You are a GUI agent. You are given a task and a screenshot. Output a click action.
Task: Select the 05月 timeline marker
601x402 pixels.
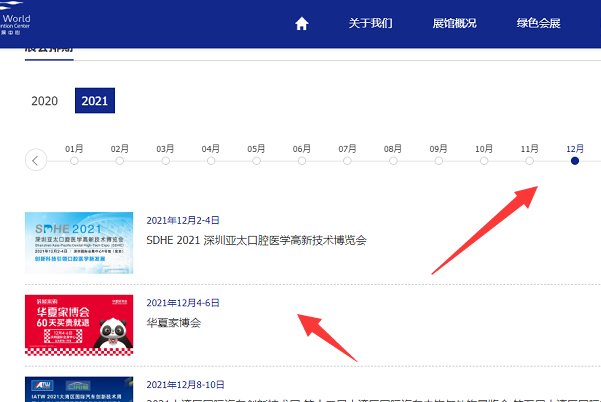(256, 161)
